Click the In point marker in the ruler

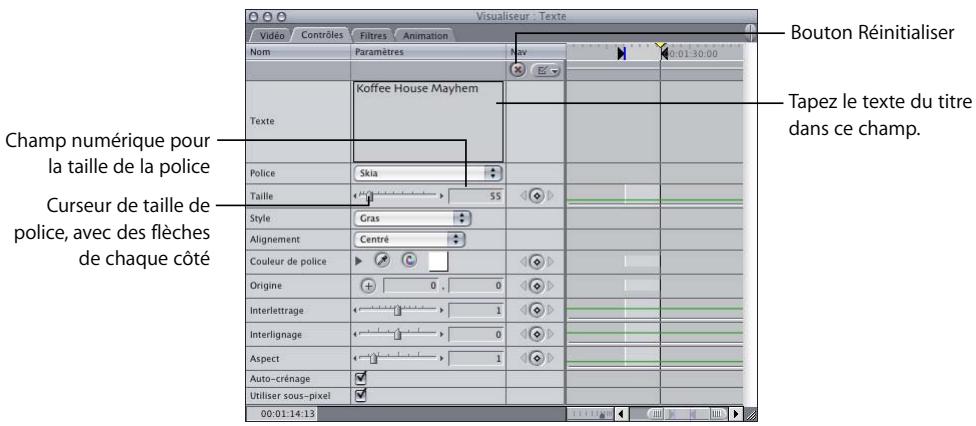click(x=621, y=54)
